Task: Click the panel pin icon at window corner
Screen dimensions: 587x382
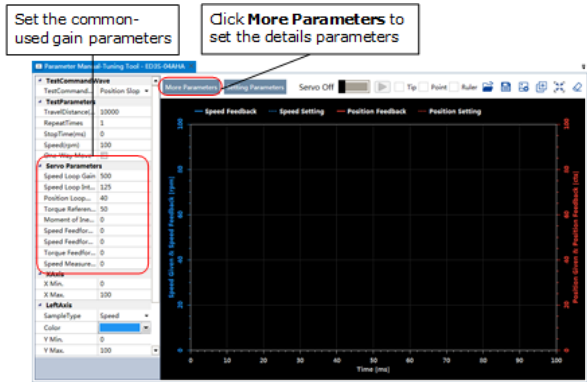Action: tap(583, 66)
